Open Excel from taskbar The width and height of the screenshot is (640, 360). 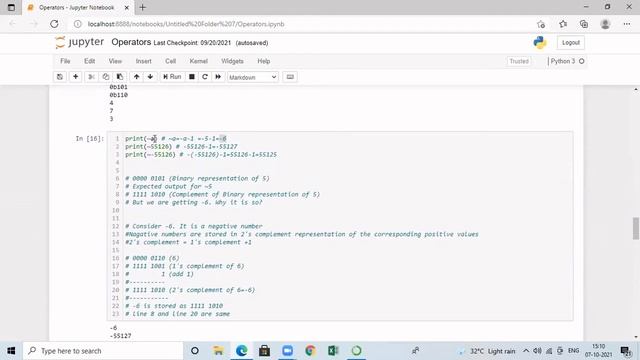click(x=333, y=351)
